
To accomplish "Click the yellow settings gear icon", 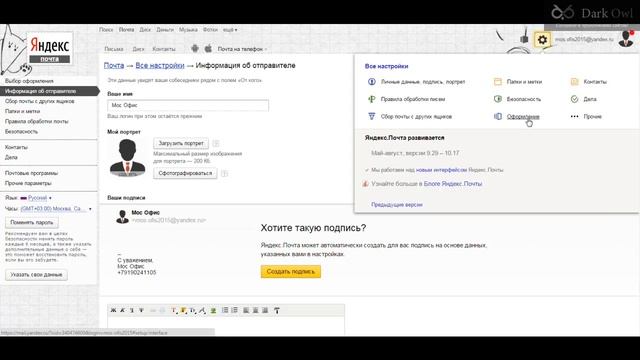I will coord(542,40).
